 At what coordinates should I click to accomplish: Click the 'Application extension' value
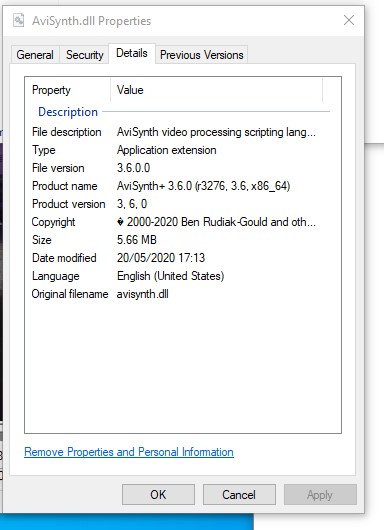tap(167, 150)
